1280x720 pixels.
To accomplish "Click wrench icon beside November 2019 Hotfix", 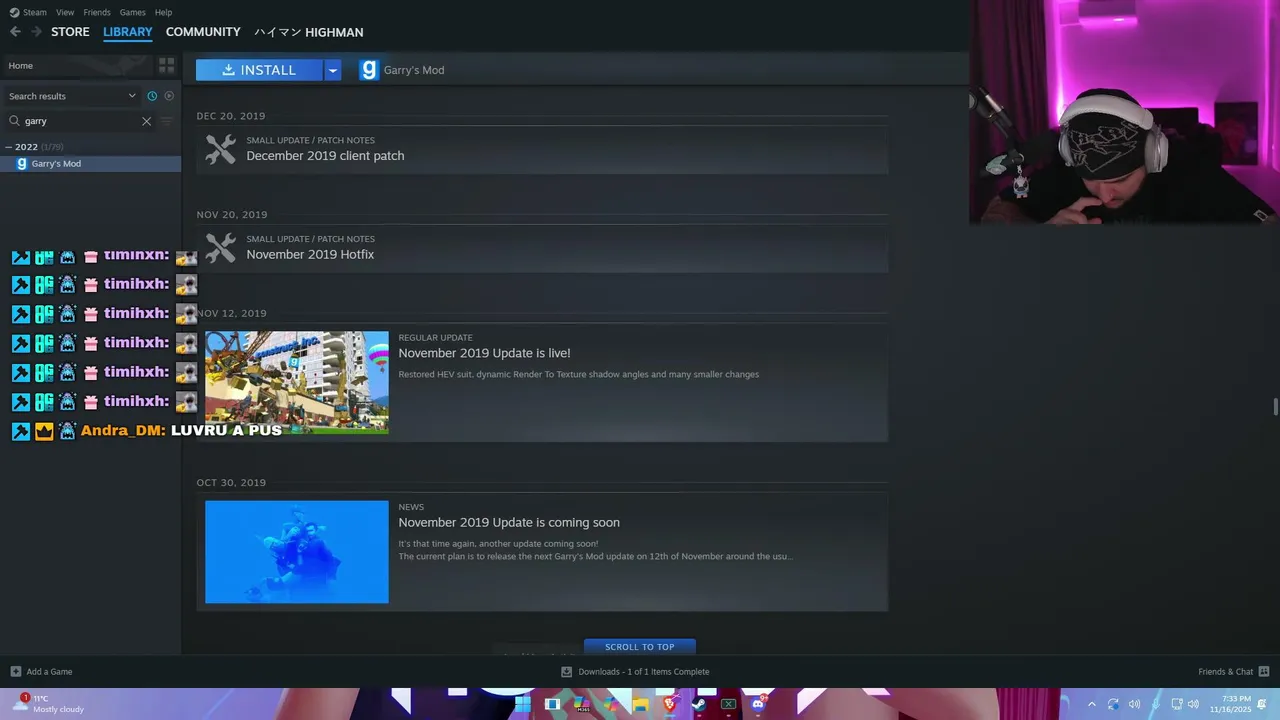I will tap(221, 247).
